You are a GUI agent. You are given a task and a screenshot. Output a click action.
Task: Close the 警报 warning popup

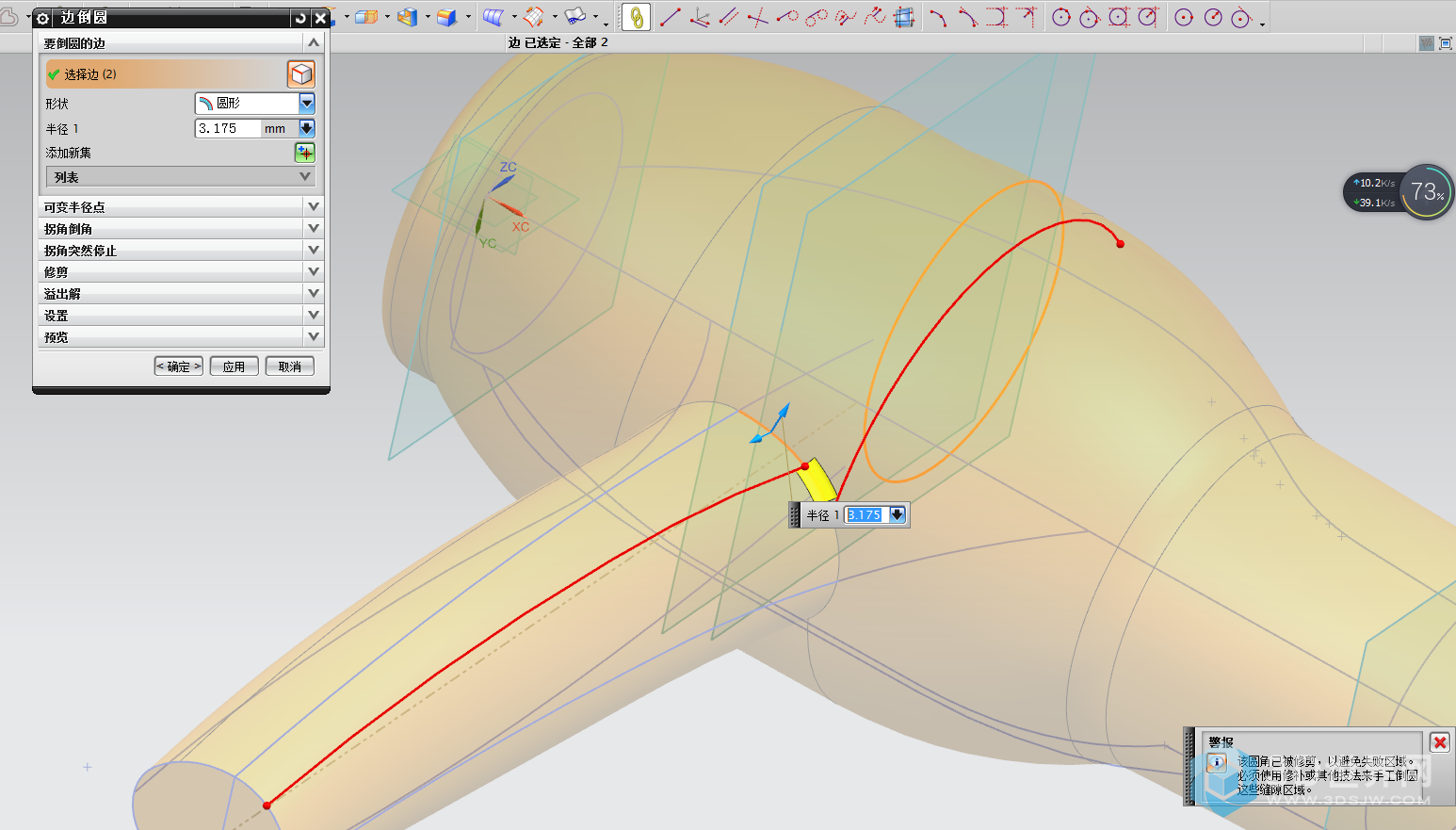coord(1440,742)
